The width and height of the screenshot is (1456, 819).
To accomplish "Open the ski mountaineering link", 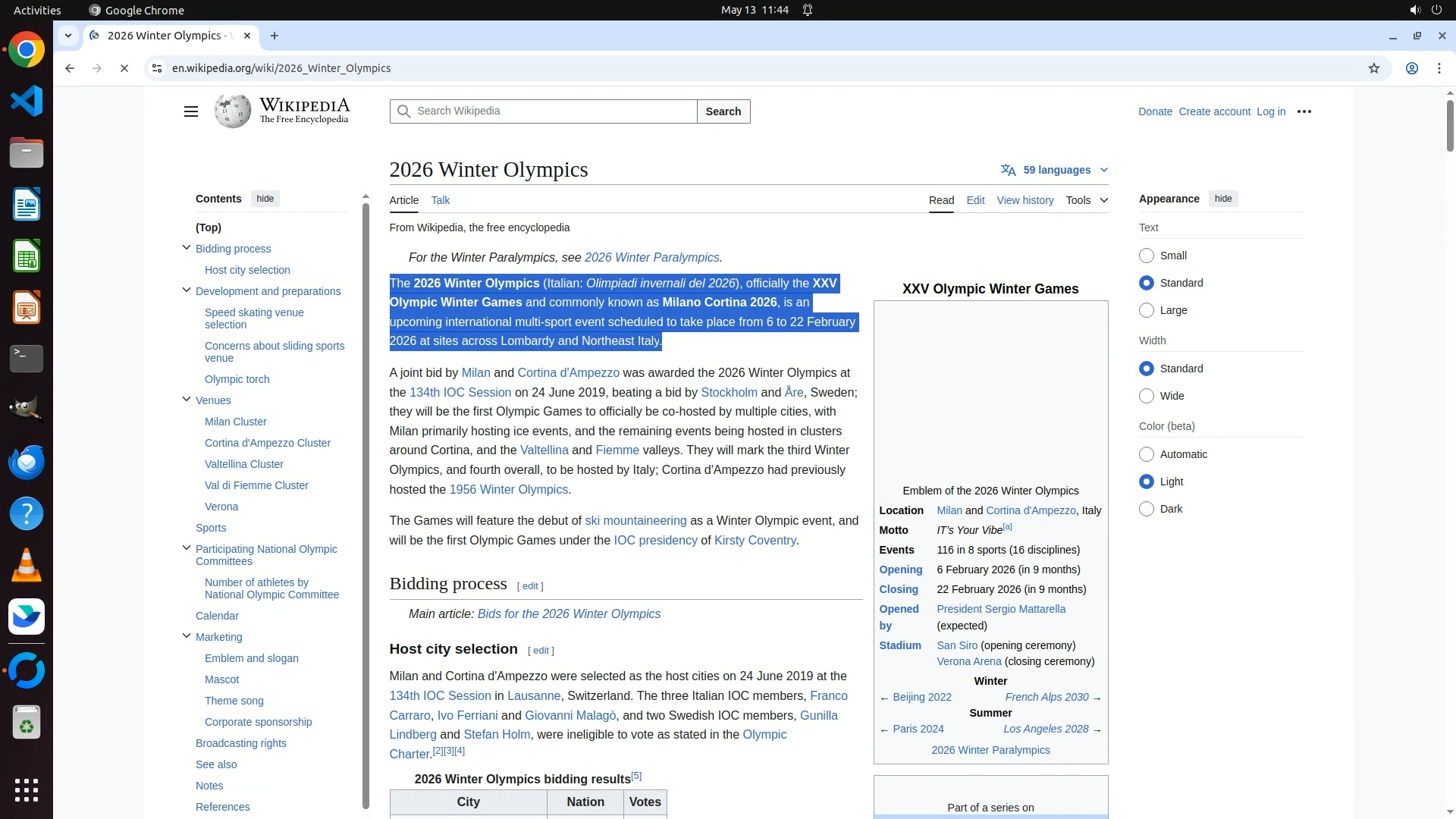I will [635, 520].
